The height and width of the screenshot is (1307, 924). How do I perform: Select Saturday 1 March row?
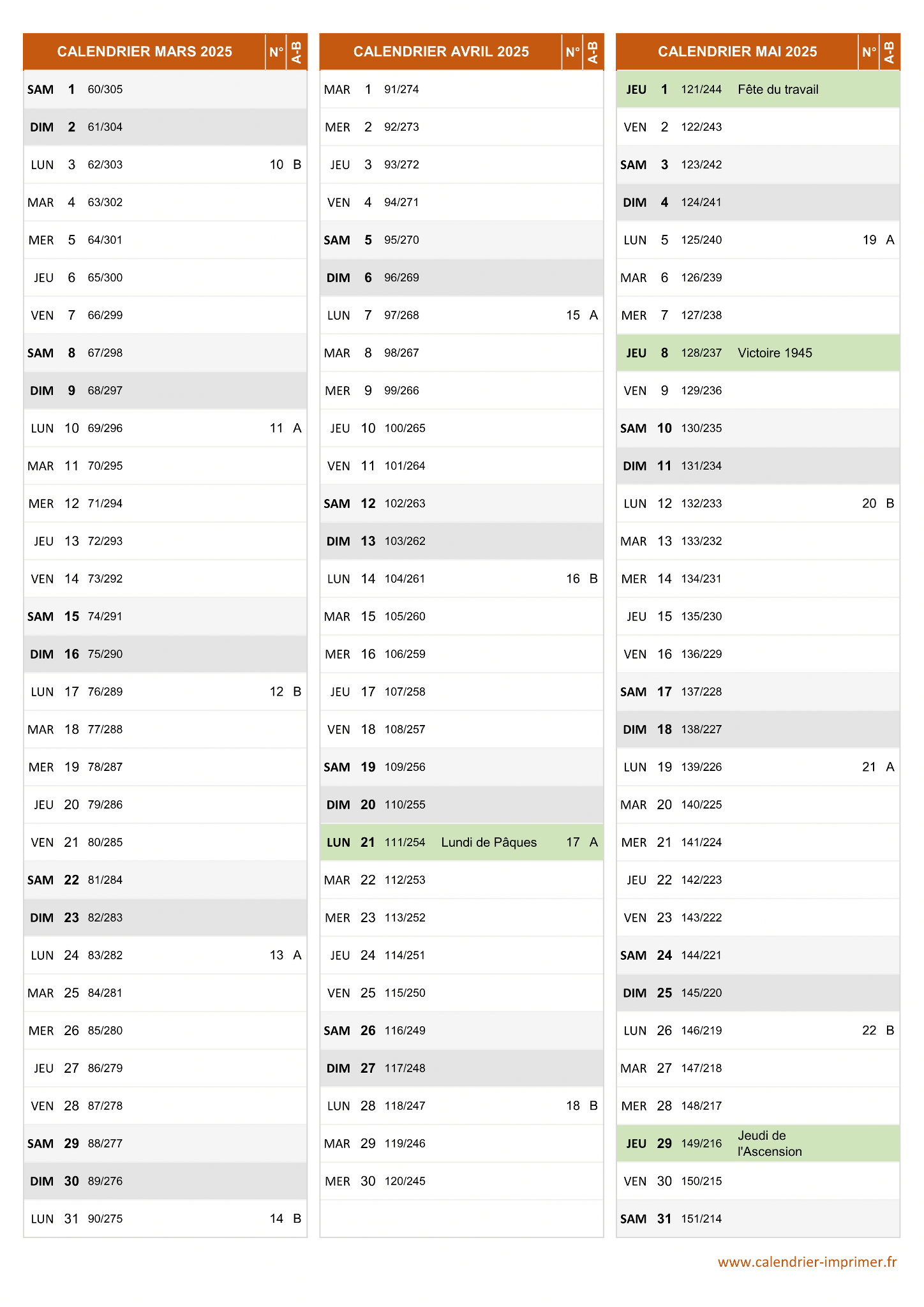(x=165, y=89)
